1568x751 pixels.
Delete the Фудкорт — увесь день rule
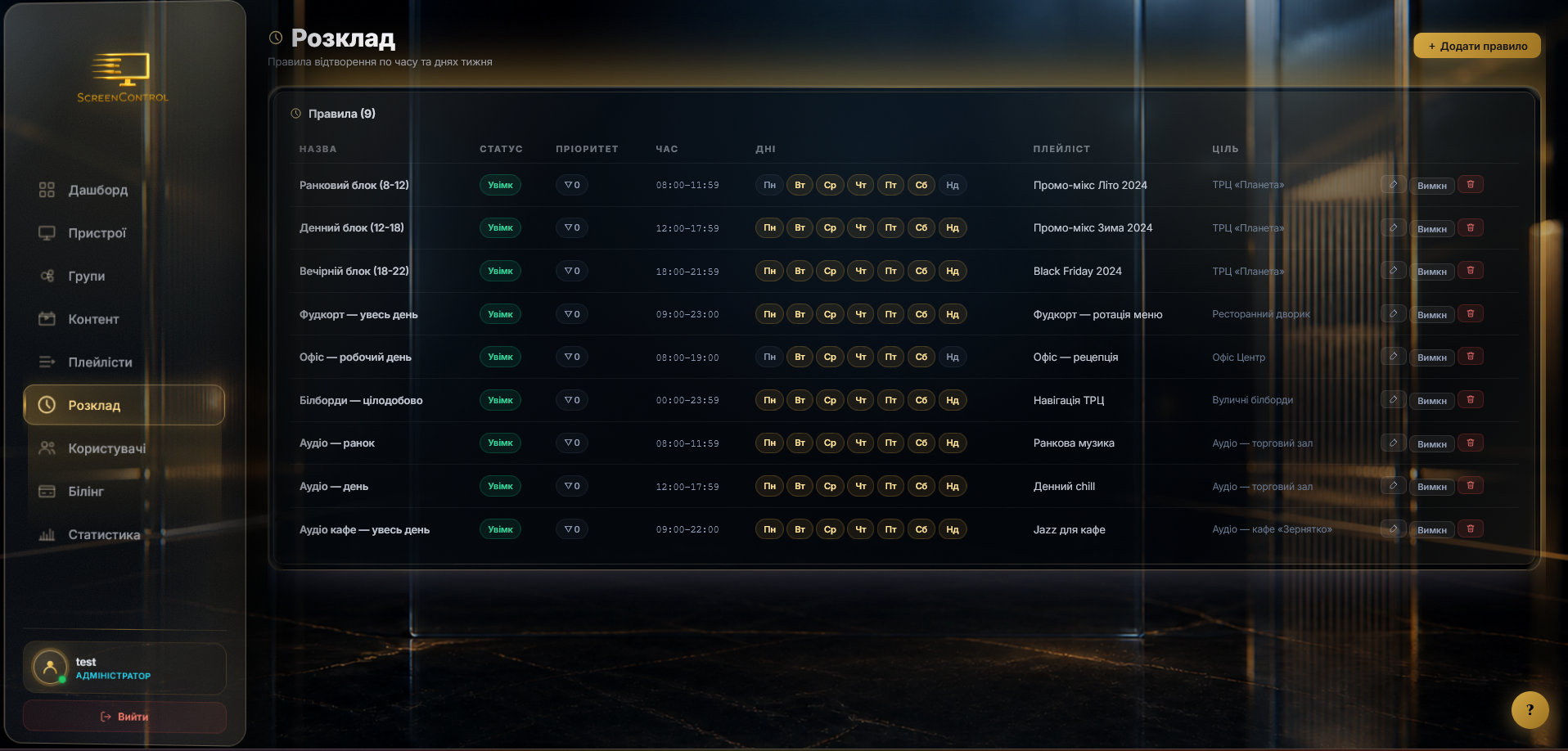point(1471,313)
